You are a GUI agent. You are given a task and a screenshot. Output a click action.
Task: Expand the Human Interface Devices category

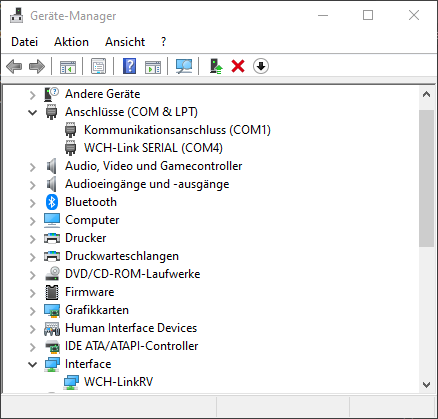coord(32,329)
